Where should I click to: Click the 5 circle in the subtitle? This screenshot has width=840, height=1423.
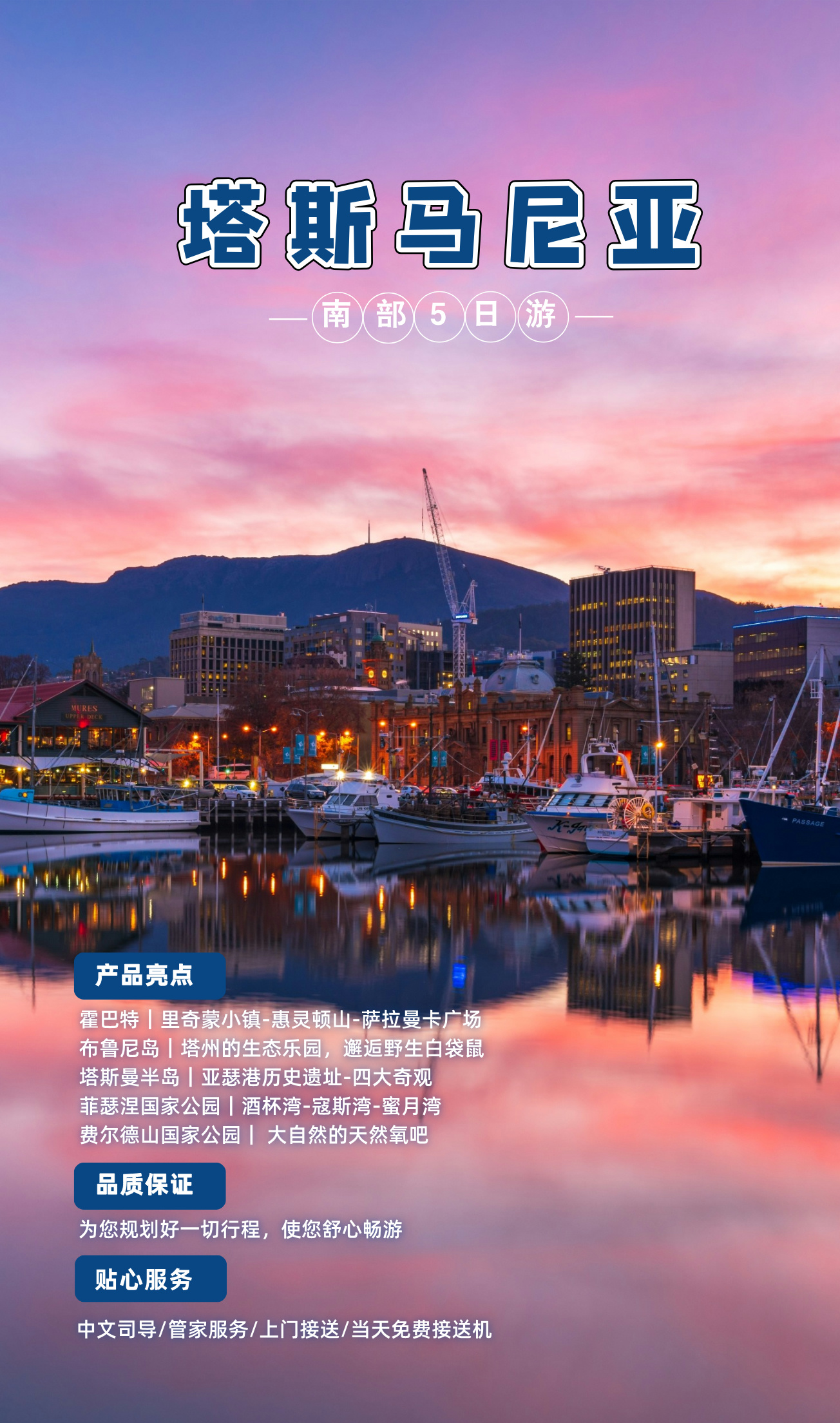click(439, 316)
